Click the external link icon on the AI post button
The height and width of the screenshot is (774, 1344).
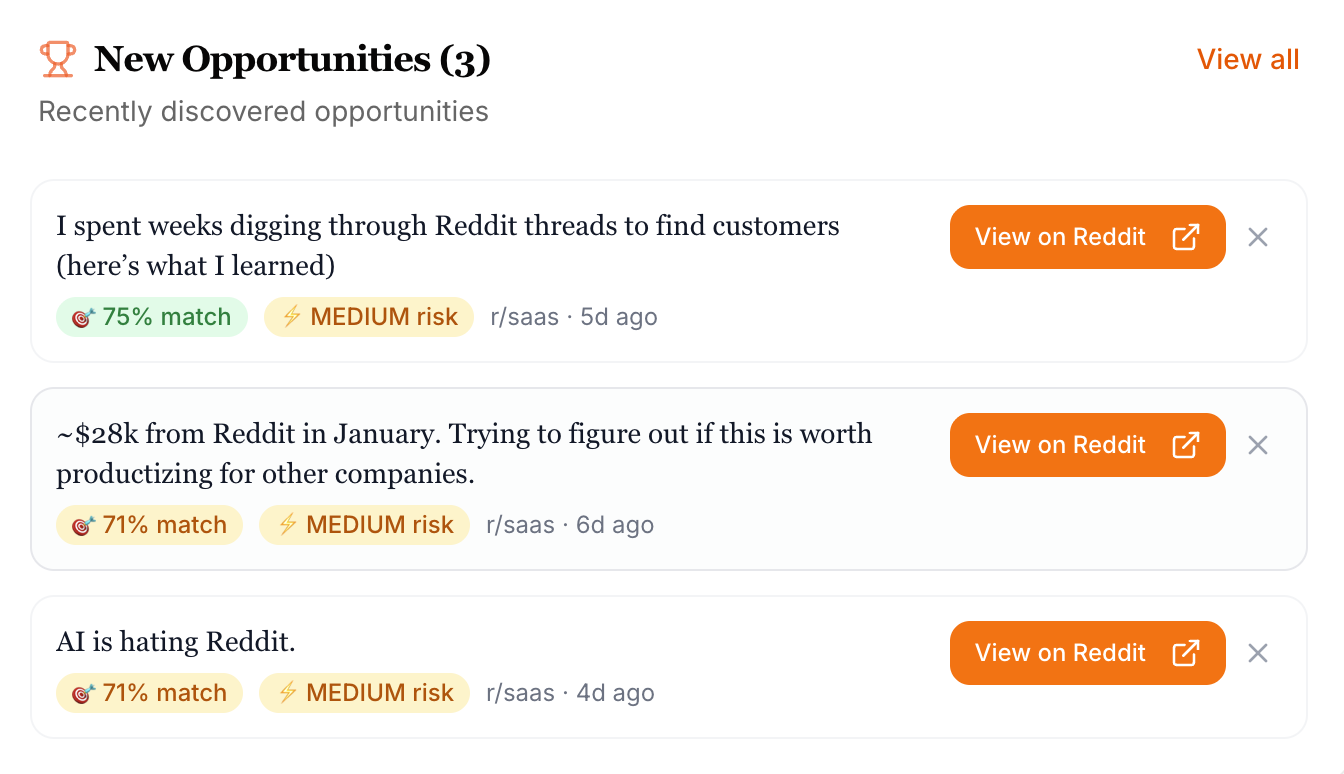pyautogui.click(x=1186, y=653)
